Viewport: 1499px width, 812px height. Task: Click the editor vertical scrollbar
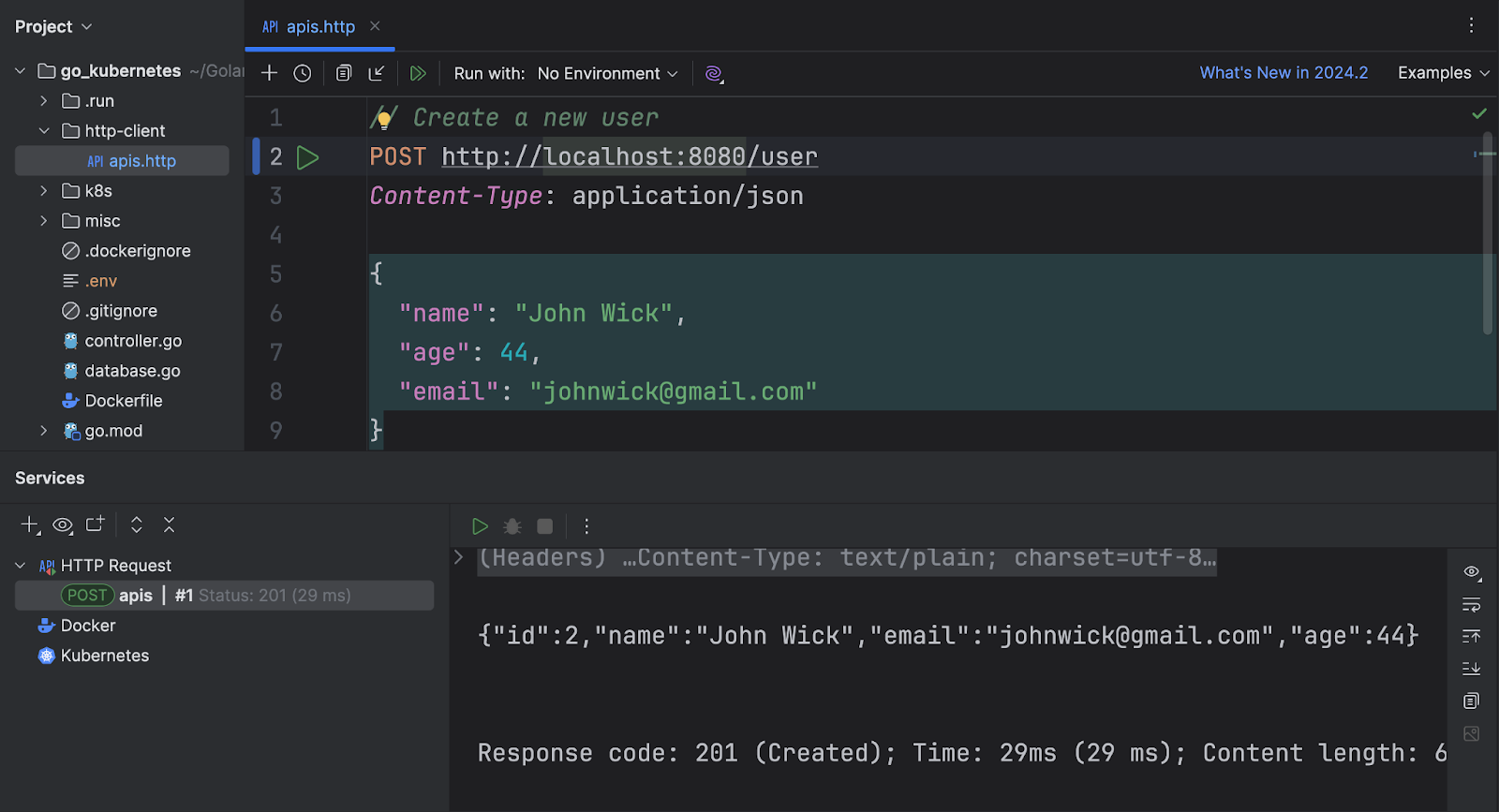(1488, 234)
